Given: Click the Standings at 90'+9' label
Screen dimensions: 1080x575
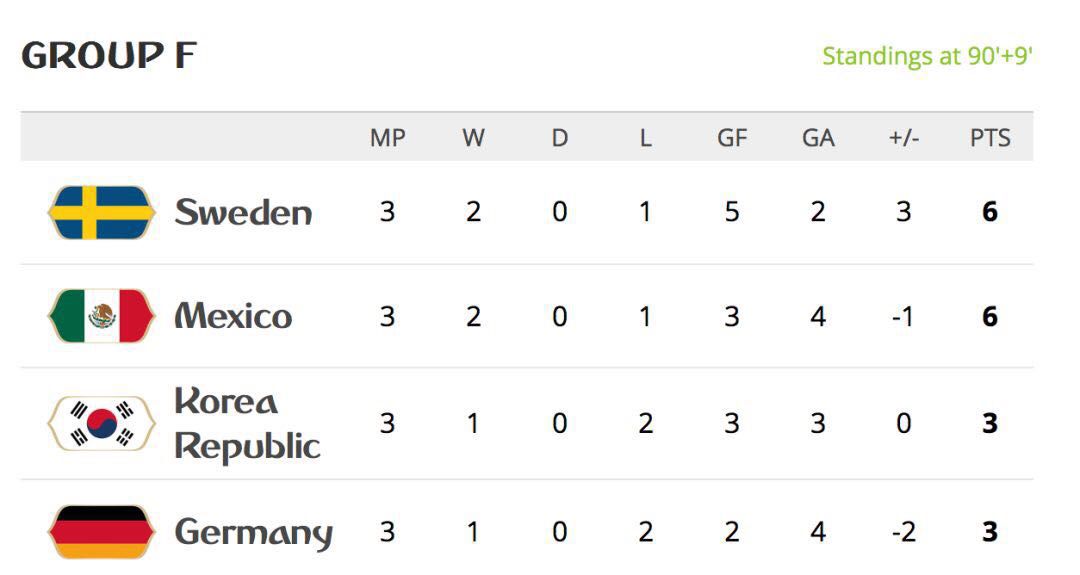Looking at the screenshot, I should [927, 56].
